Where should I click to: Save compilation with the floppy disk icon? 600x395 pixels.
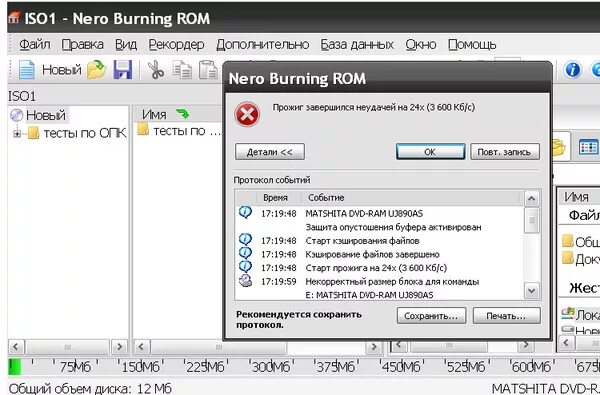[122, 70]
